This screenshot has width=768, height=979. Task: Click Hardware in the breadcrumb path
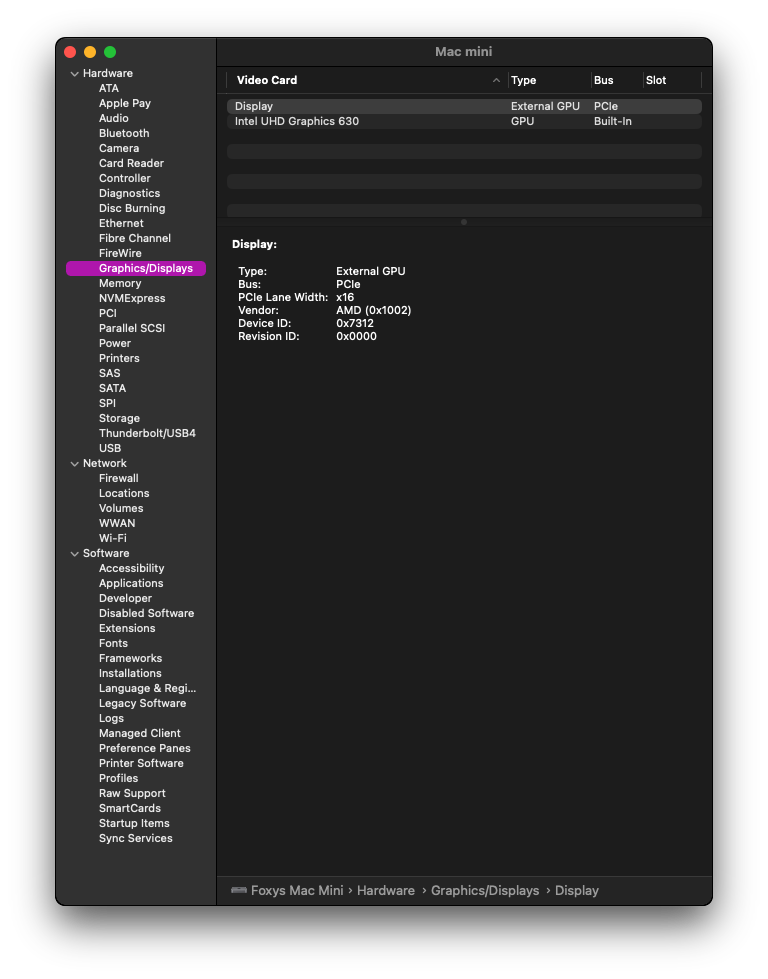tap(386, 890)
